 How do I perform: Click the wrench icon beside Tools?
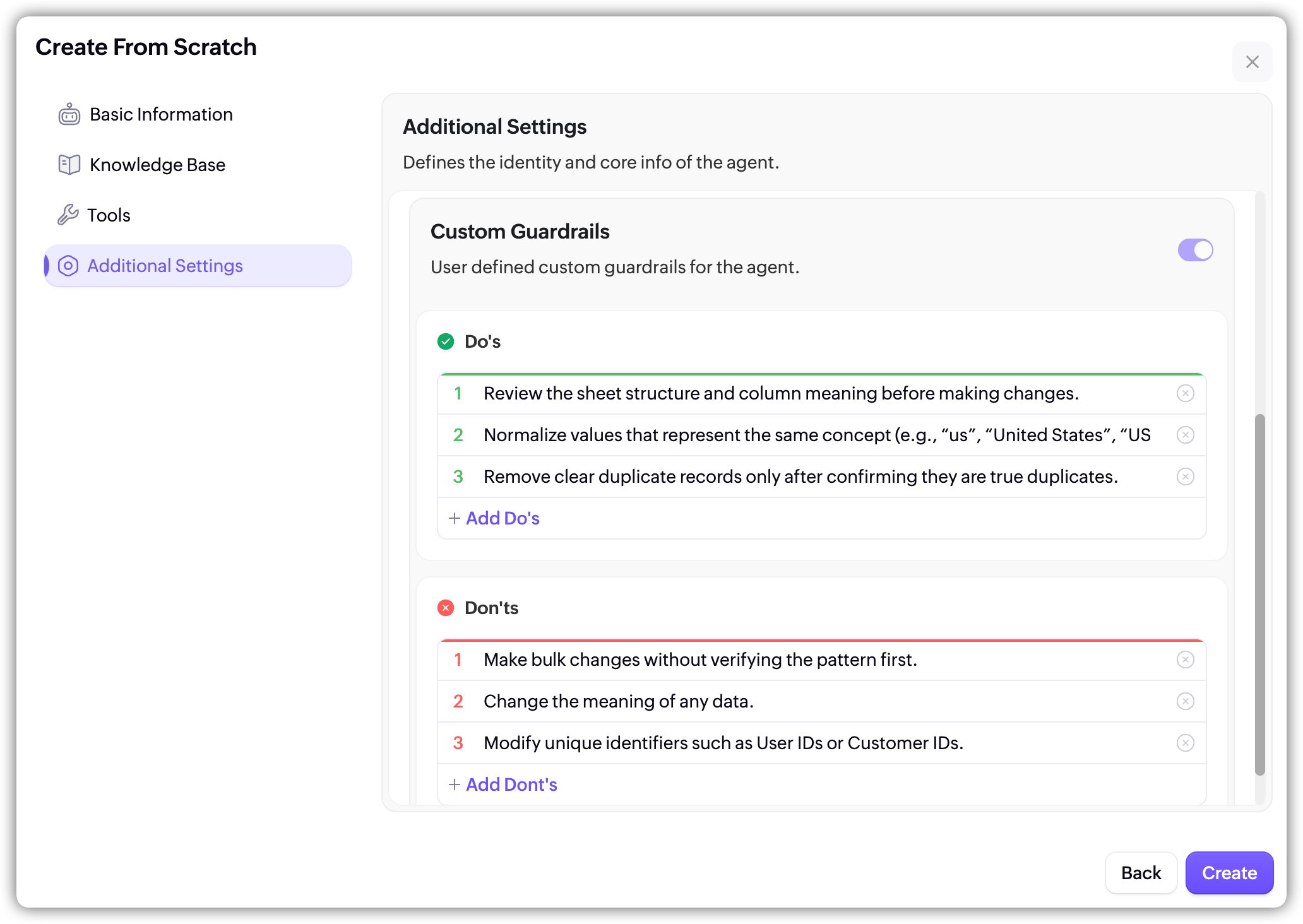point(68,215)
